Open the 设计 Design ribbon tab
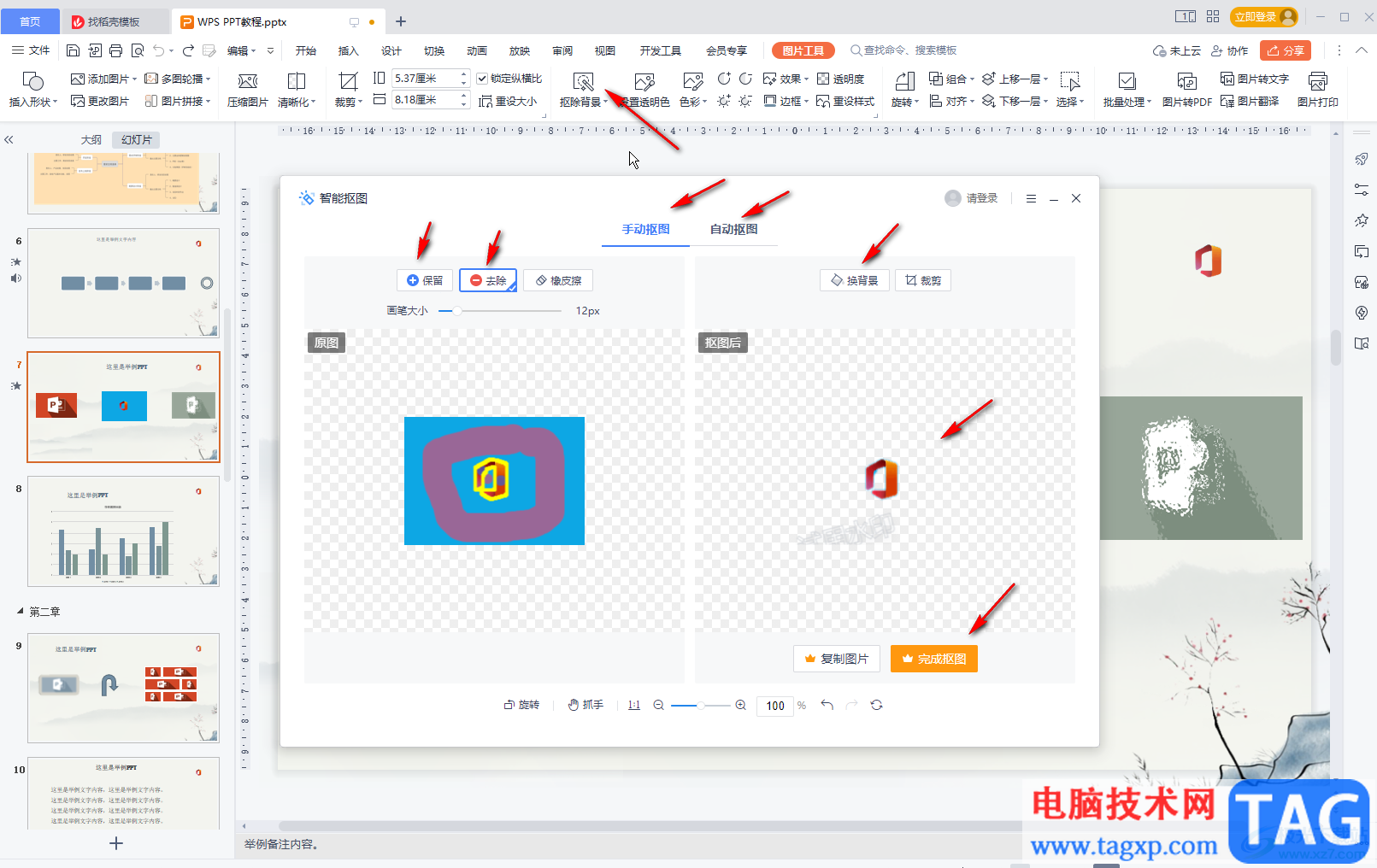Screen dimensions: 1377x868 pos(391,50)
